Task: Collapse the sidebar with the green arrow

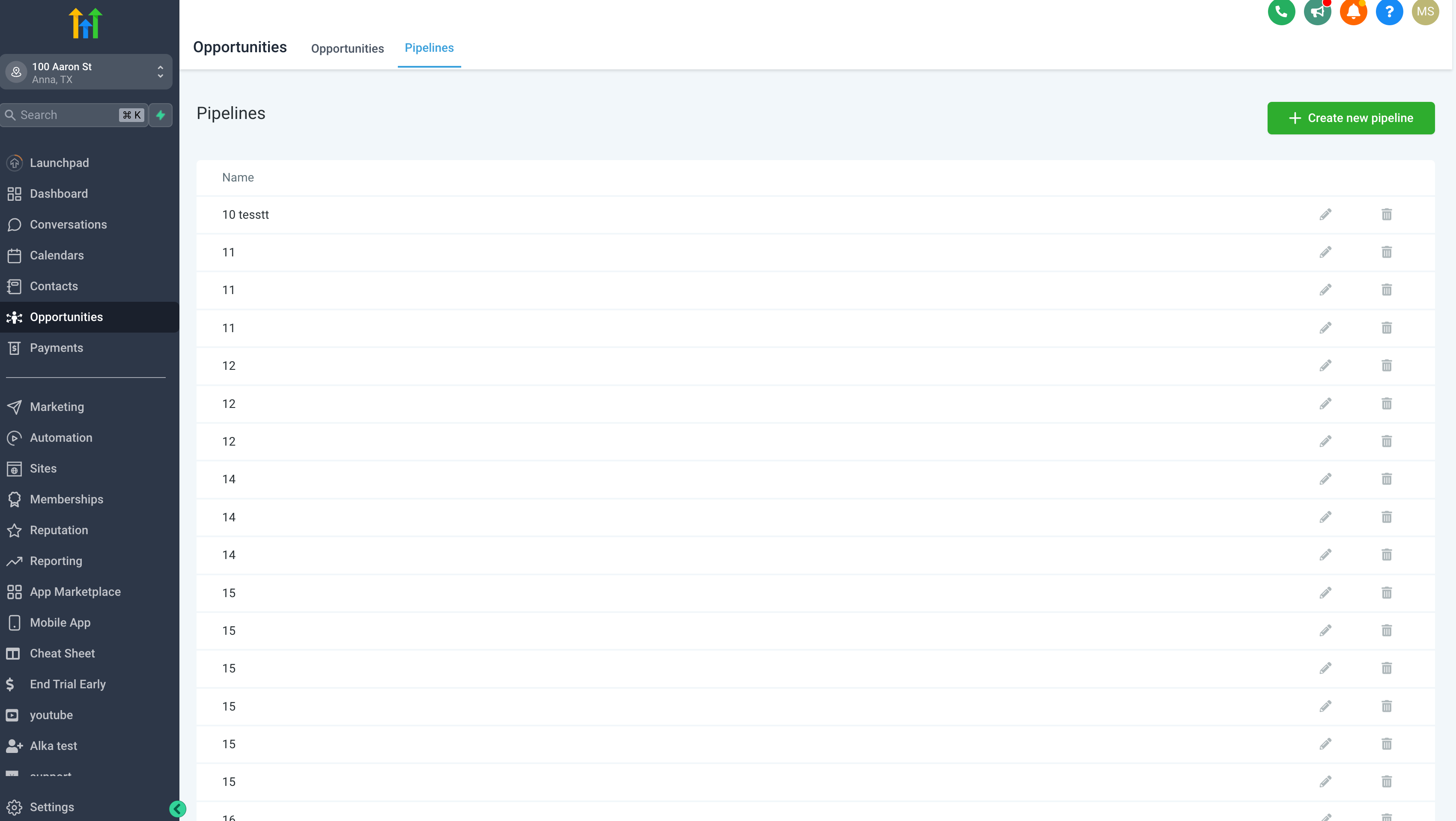Action: (177, 809)
